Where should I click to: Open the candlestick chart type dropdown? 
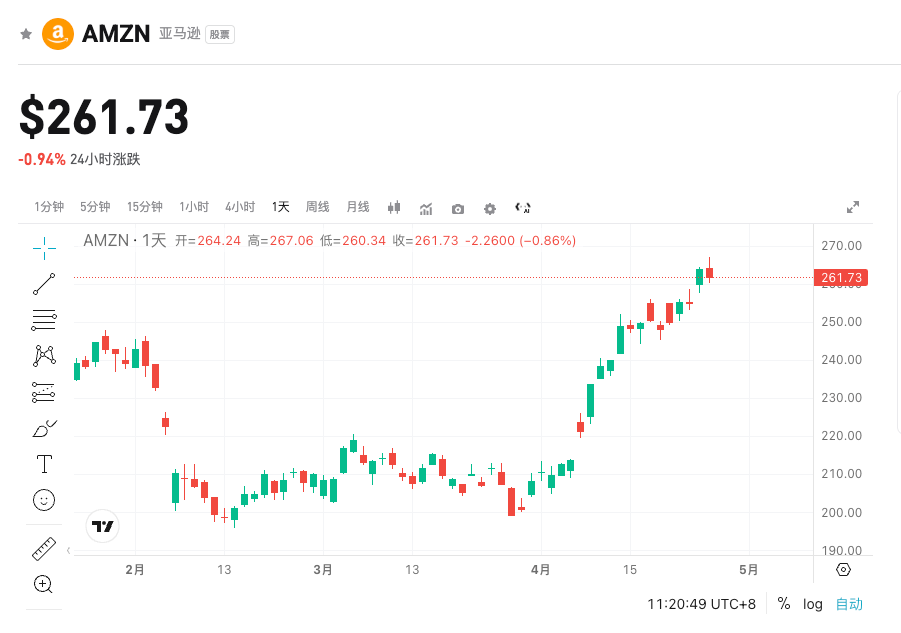coord(394,208)
